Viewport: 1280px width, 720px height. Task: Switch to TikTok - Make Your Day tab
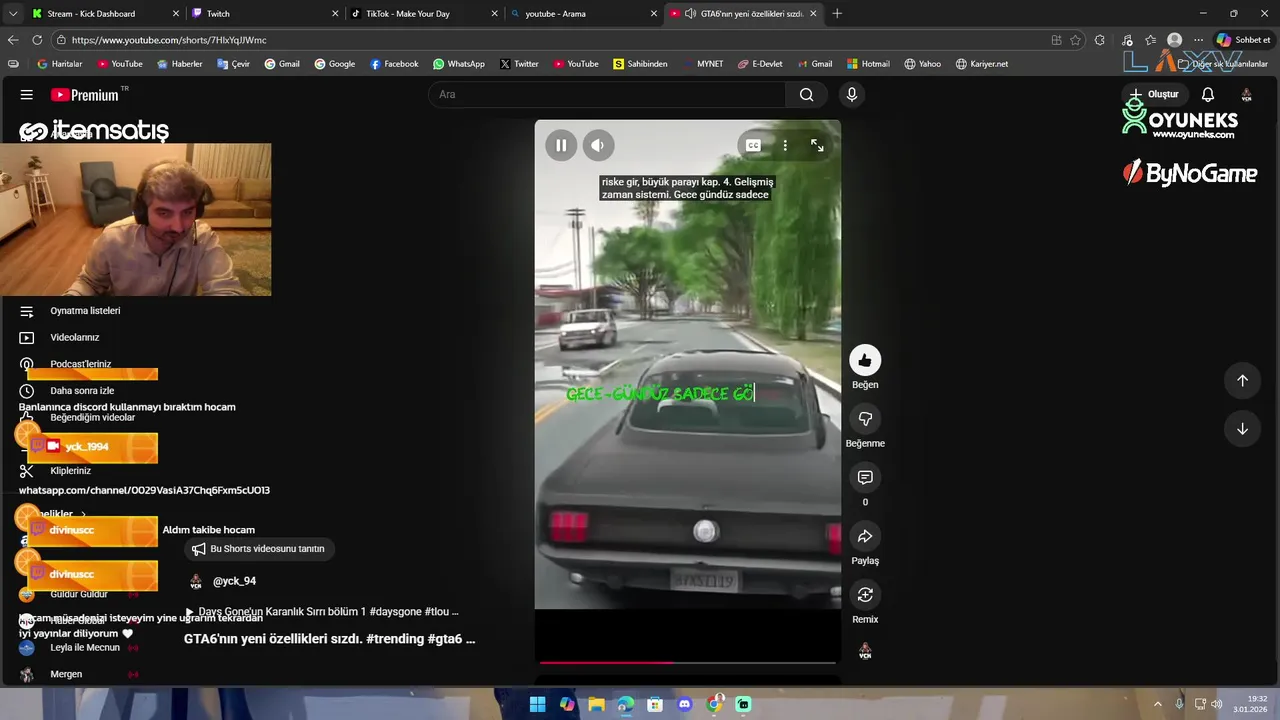click(x=424, y=13)
